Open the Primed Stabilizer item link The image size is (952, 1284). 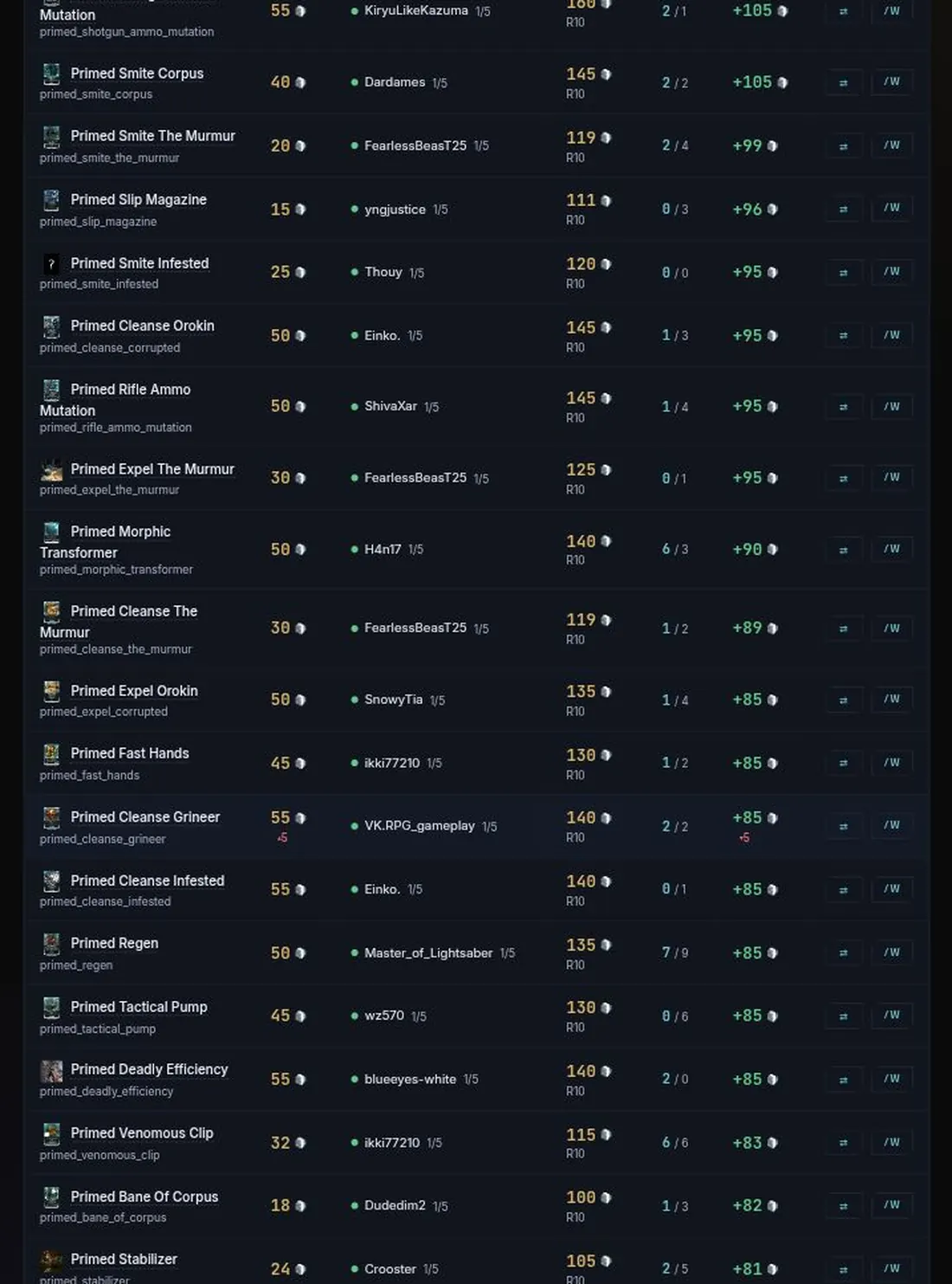coord(124,1259)
